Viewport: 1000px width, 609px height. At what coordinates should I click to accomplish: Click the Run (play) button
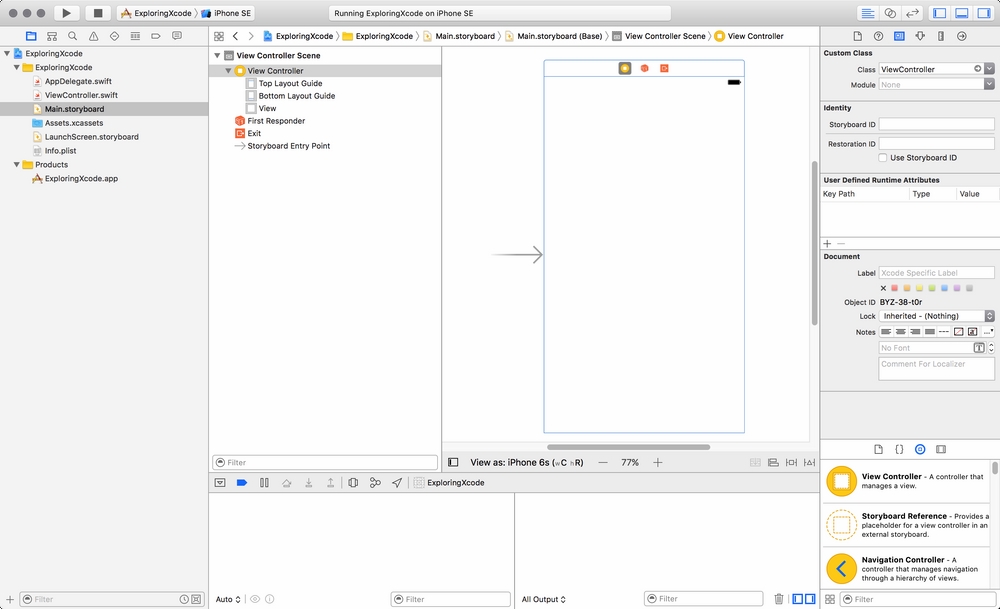[66, 13]
